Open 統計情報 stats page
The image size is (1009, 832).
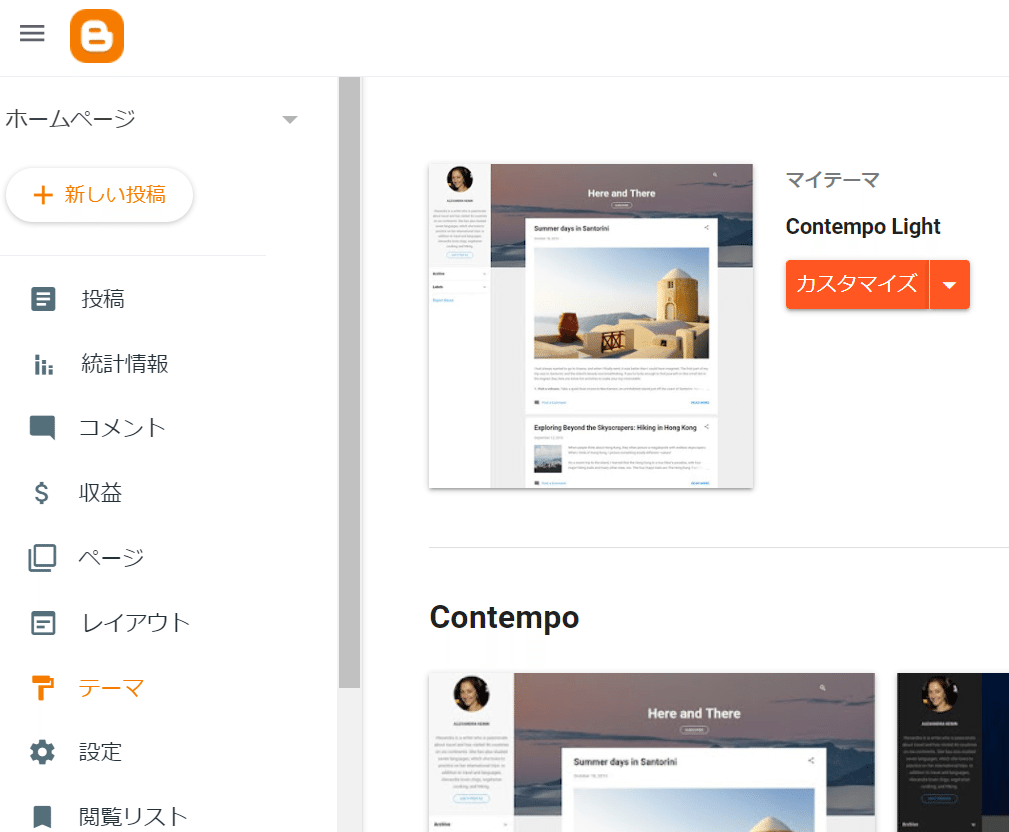(x=125, y=364)
